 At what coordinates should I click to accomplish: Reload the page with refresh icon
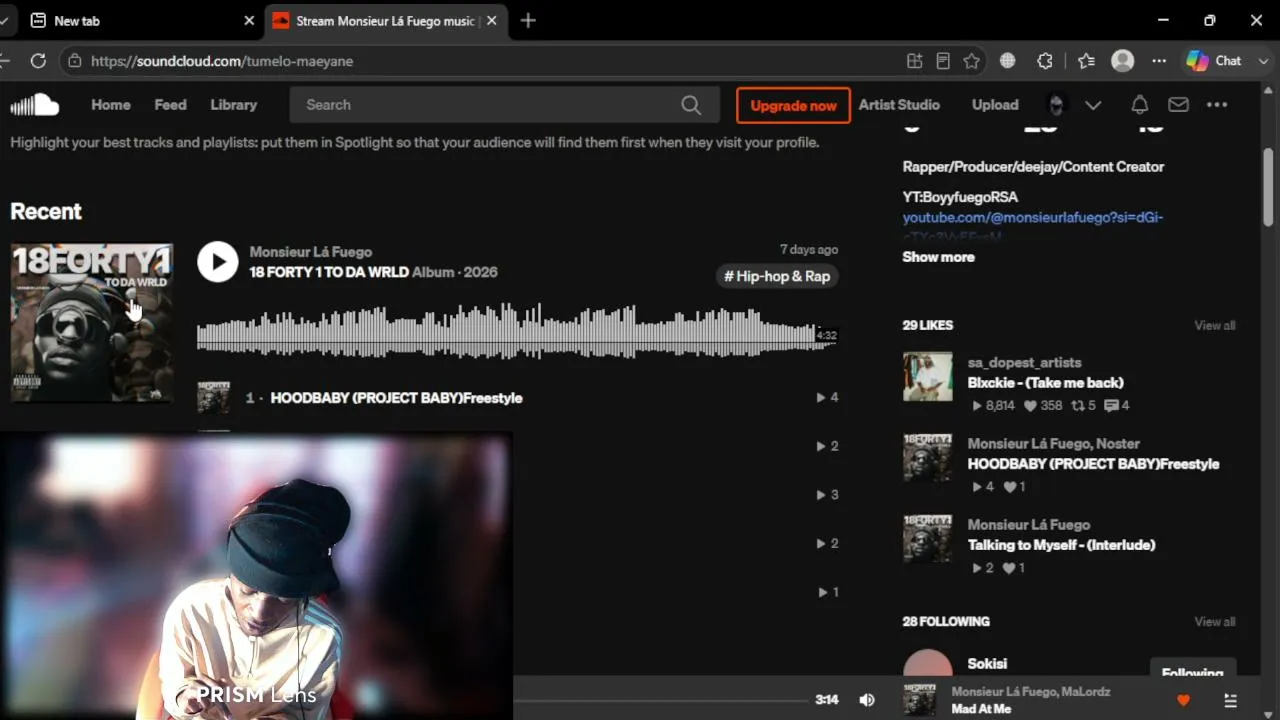coord(38,61)
